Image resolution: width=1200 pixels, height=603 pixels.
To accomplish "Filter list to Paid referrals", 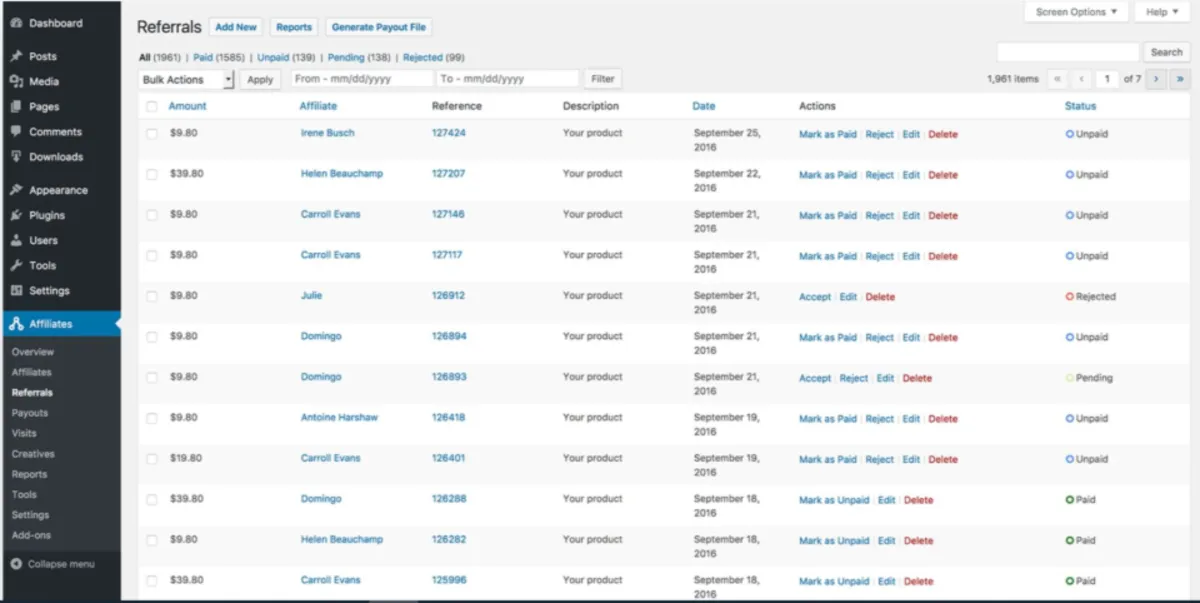I will coord(203,58).
